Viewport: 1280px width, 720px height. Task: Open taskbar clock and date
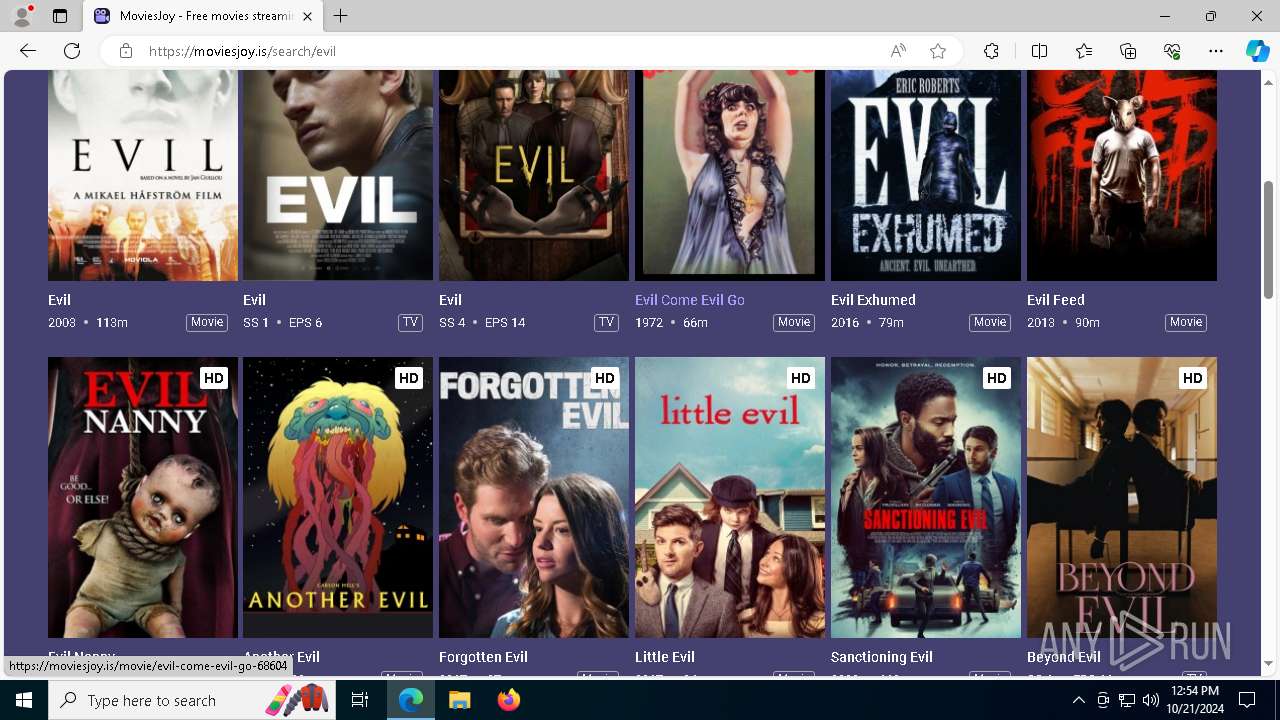[x=1194, y=700]
